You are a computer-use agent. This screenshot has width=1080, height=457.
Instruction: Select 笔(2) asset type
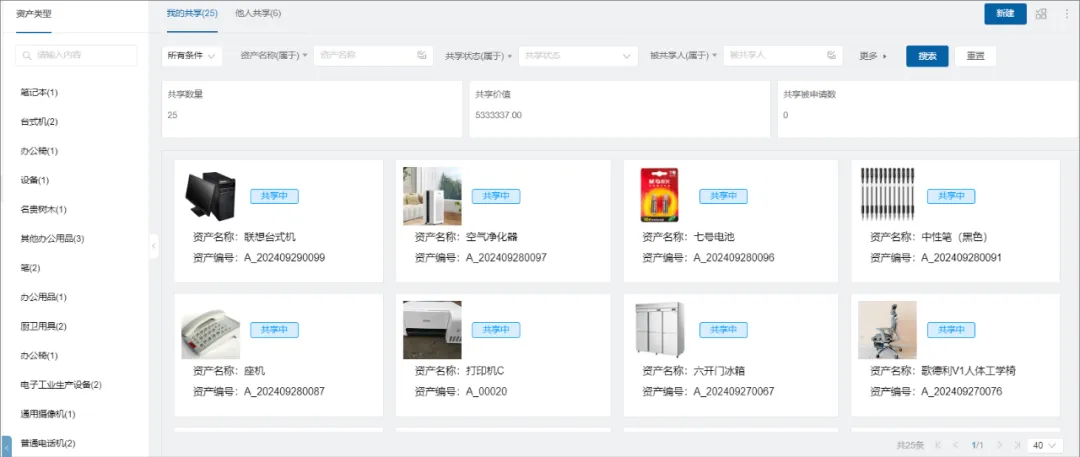point(30,267)
